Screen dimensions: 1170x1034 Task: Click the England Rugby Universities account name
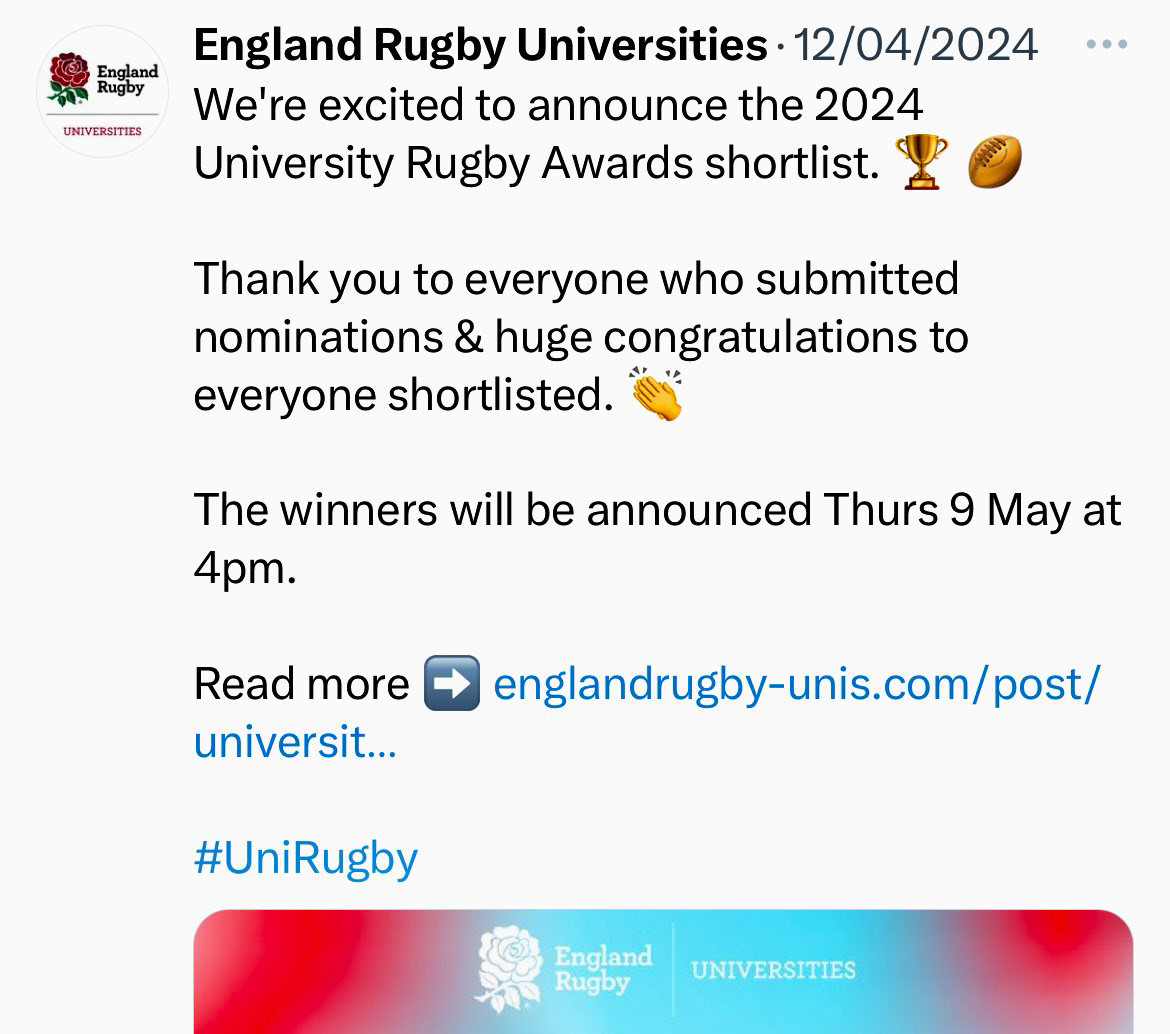point(480,45)
